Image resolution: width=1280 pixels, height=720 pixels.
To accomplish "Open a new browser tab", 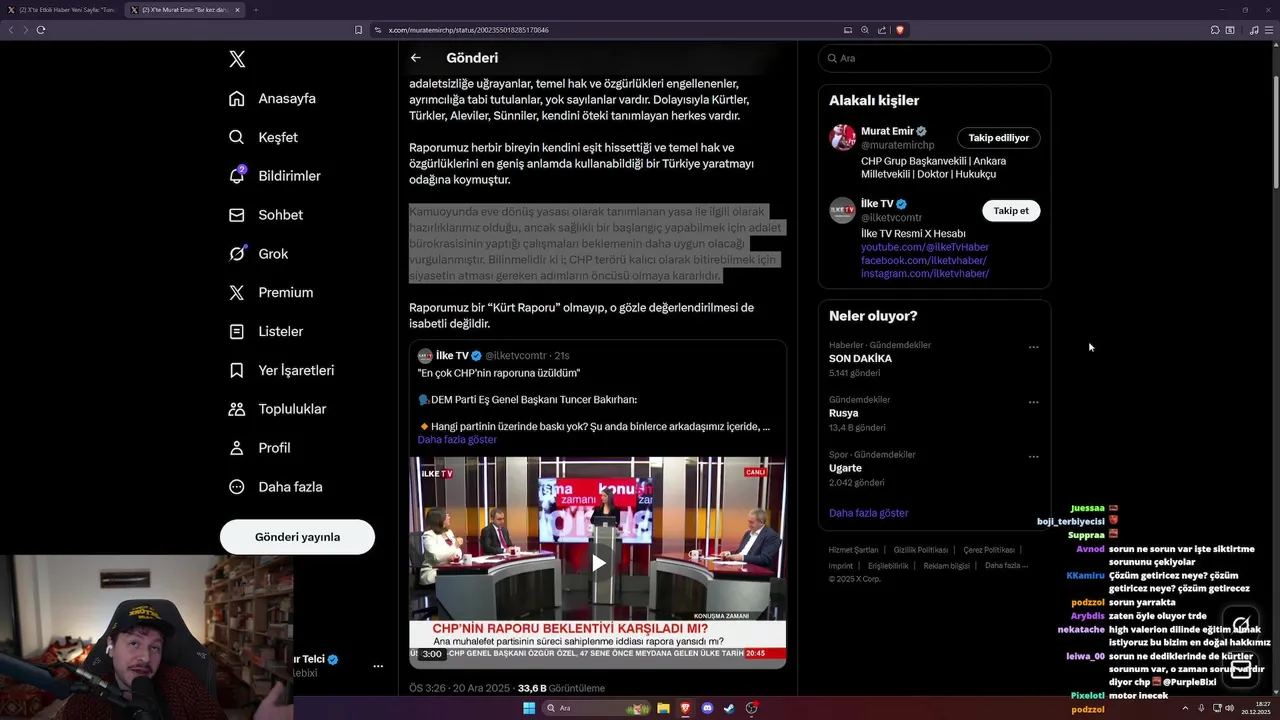I will pos(255,10).
